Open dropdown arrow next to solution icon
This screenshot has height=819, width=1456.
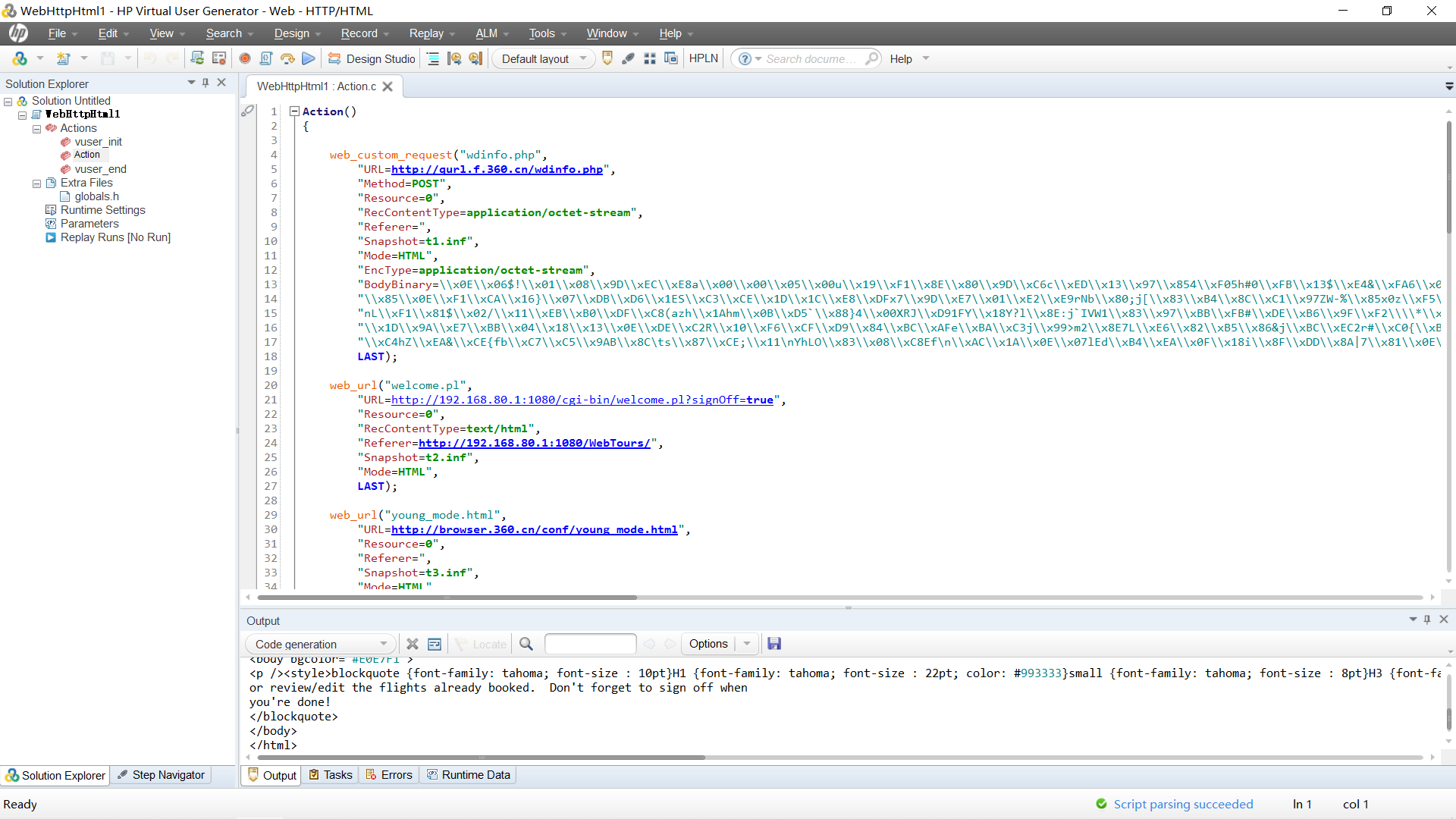[40, 58]
